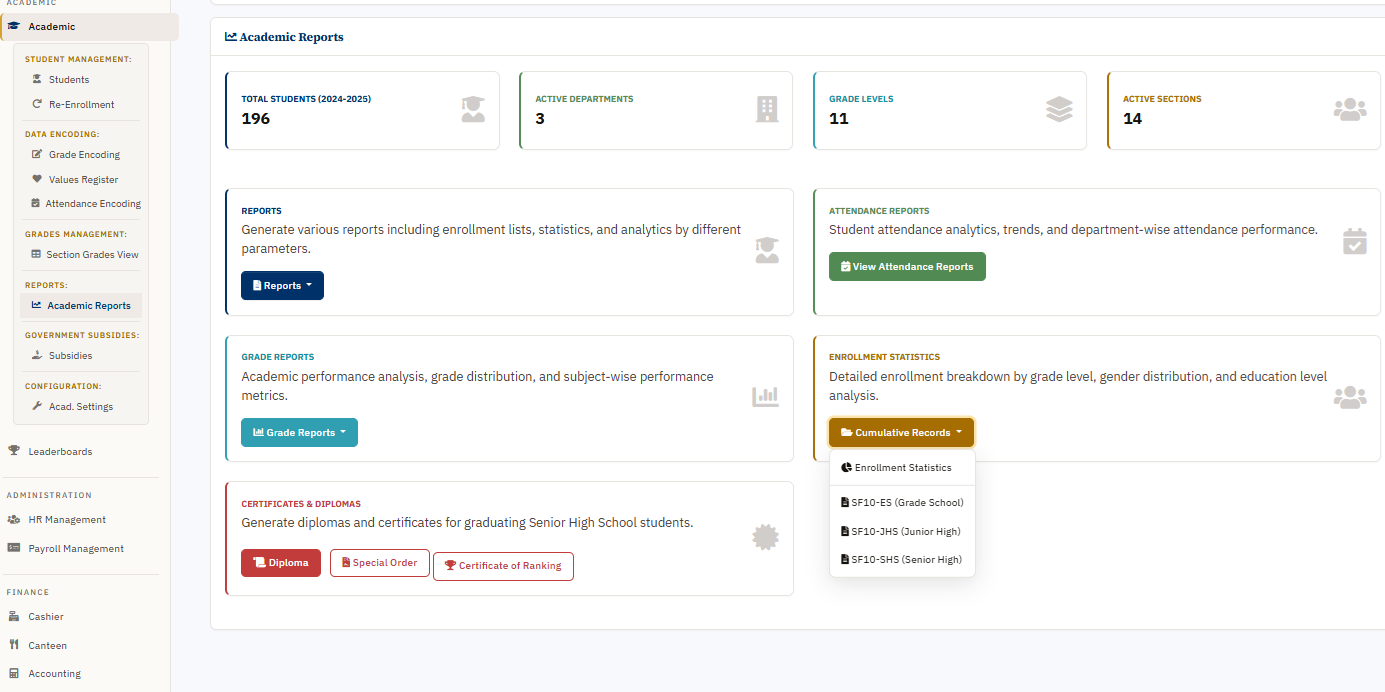Click the Active Departments count 3

540,118
